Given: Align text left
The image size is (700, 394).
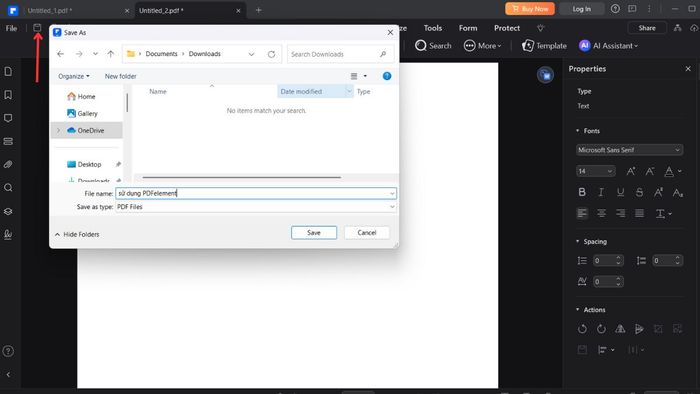Looking at the screenshot, I should point(582,213).
